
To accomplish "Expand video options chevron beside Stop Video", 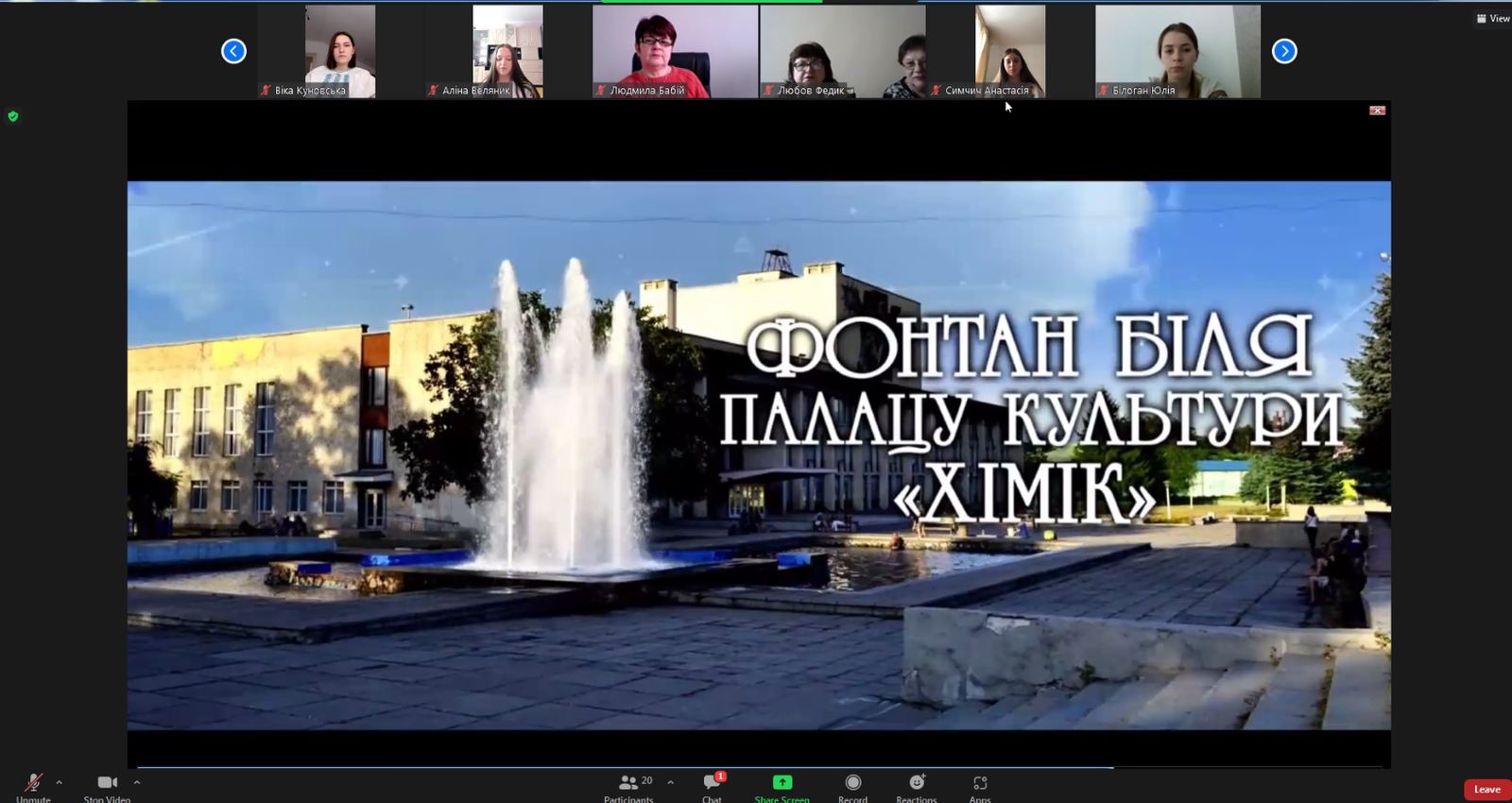I will coord(137,782).
